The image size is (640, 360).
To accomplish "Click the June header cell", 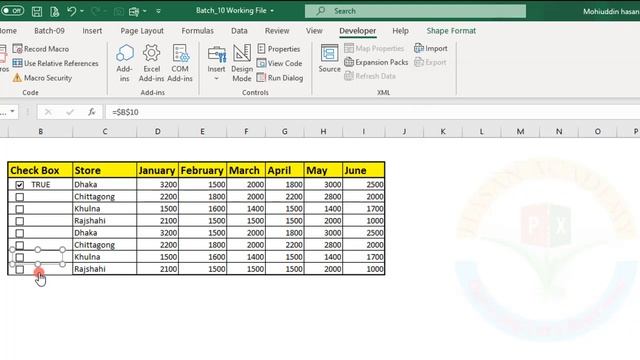I will [363, 170].
